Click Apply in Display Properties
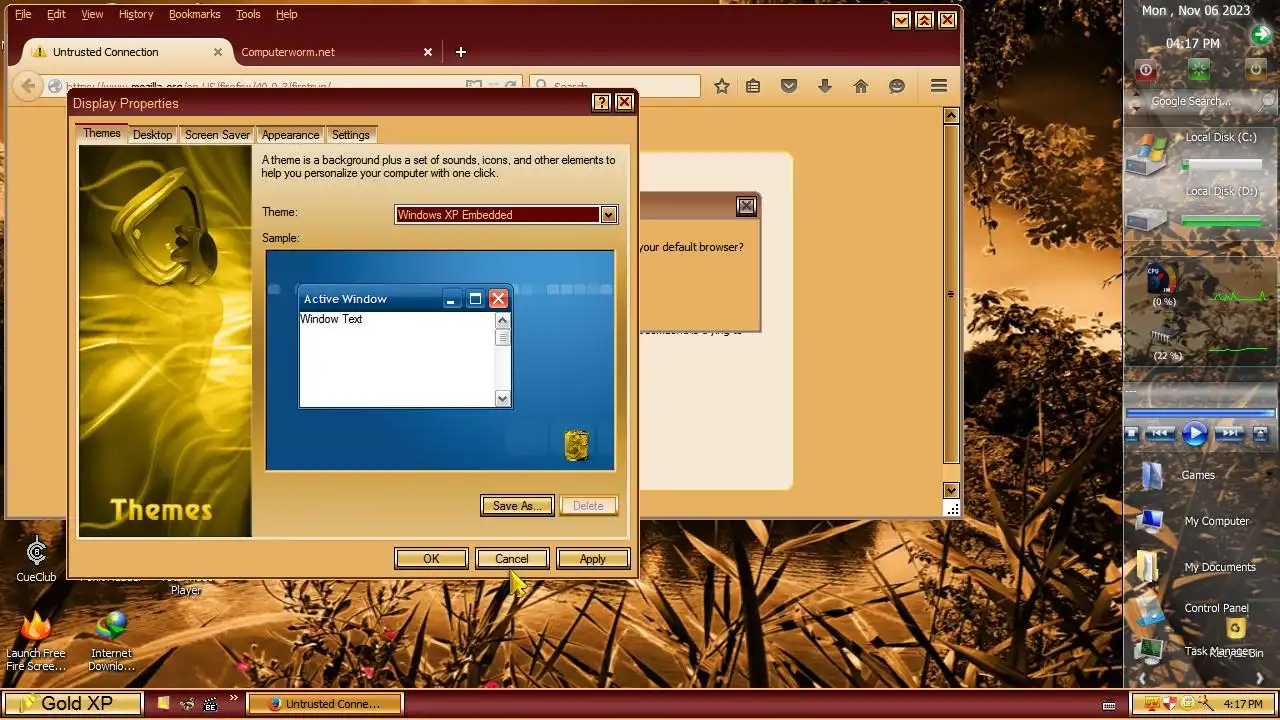 [593, 559]
